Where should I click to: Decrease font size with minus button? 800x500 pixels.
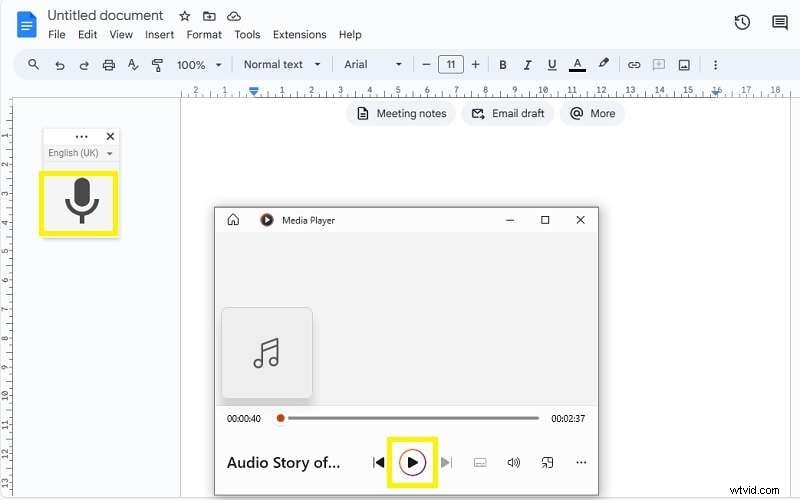coord(427,65)
